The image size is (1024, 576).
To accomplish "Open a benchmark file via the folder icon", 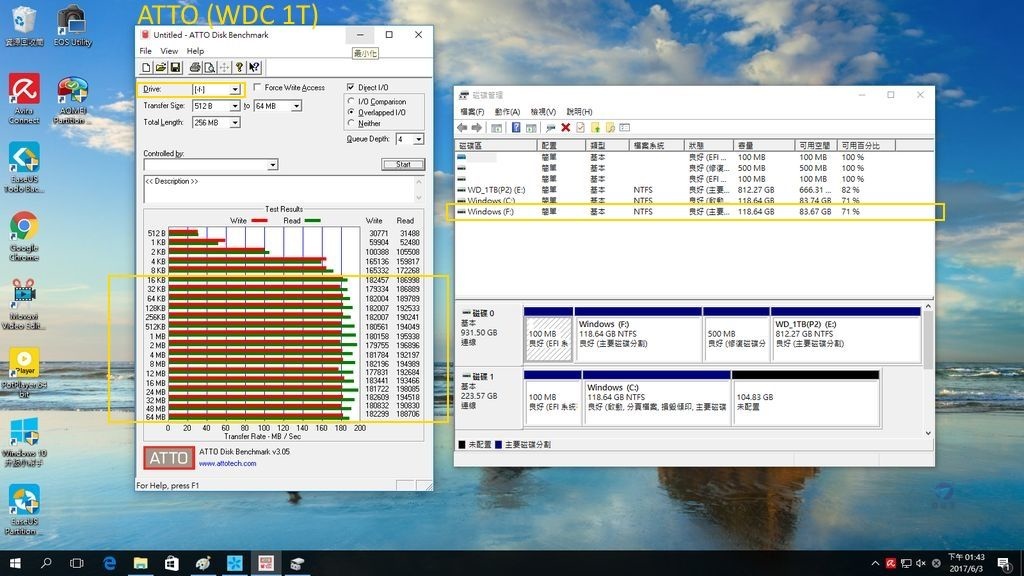I will tap(160, 67).
